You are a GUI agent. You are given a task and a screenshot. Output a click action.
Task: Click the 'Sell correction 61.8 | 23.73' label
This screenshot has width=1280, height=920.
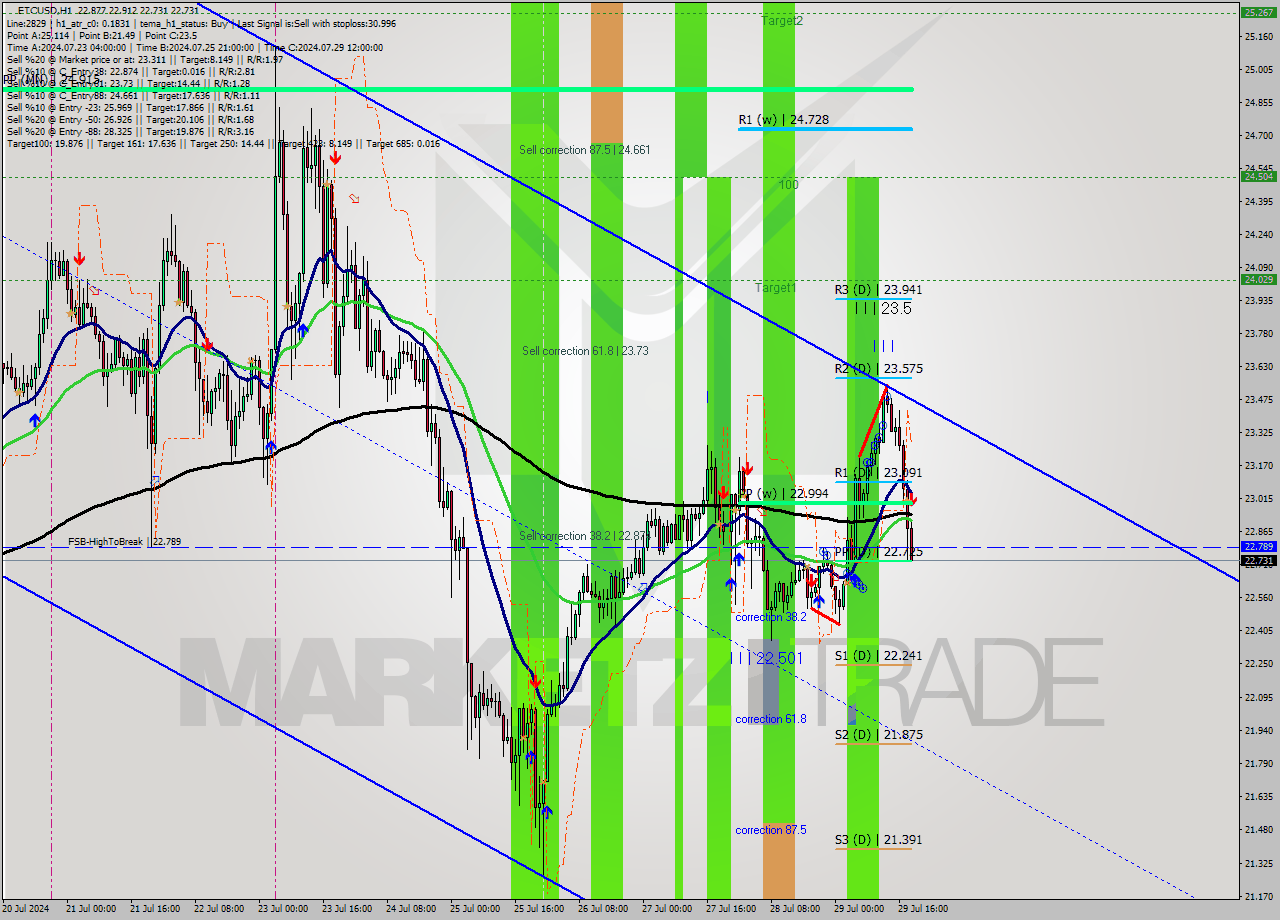click(585, 351)
